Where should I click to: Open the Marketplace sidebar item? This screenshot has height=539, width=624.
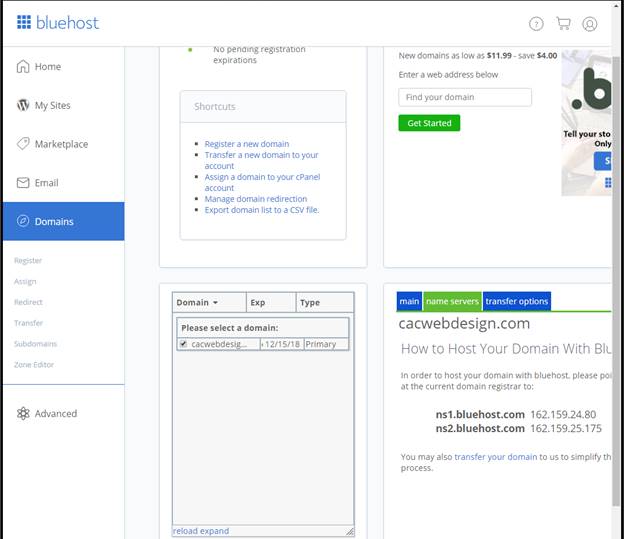64,144
